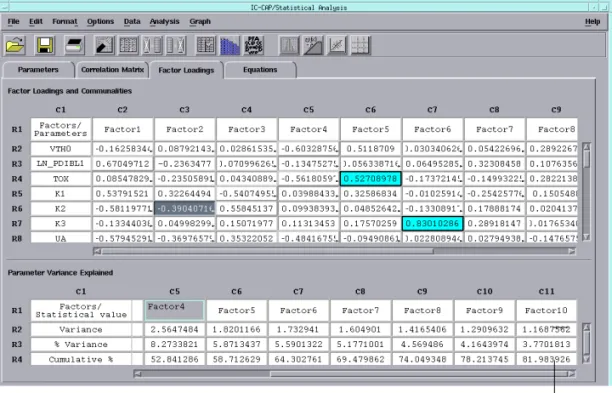
Task: Click cell 0.55845137 in K2 row
Action: [247, 209]
